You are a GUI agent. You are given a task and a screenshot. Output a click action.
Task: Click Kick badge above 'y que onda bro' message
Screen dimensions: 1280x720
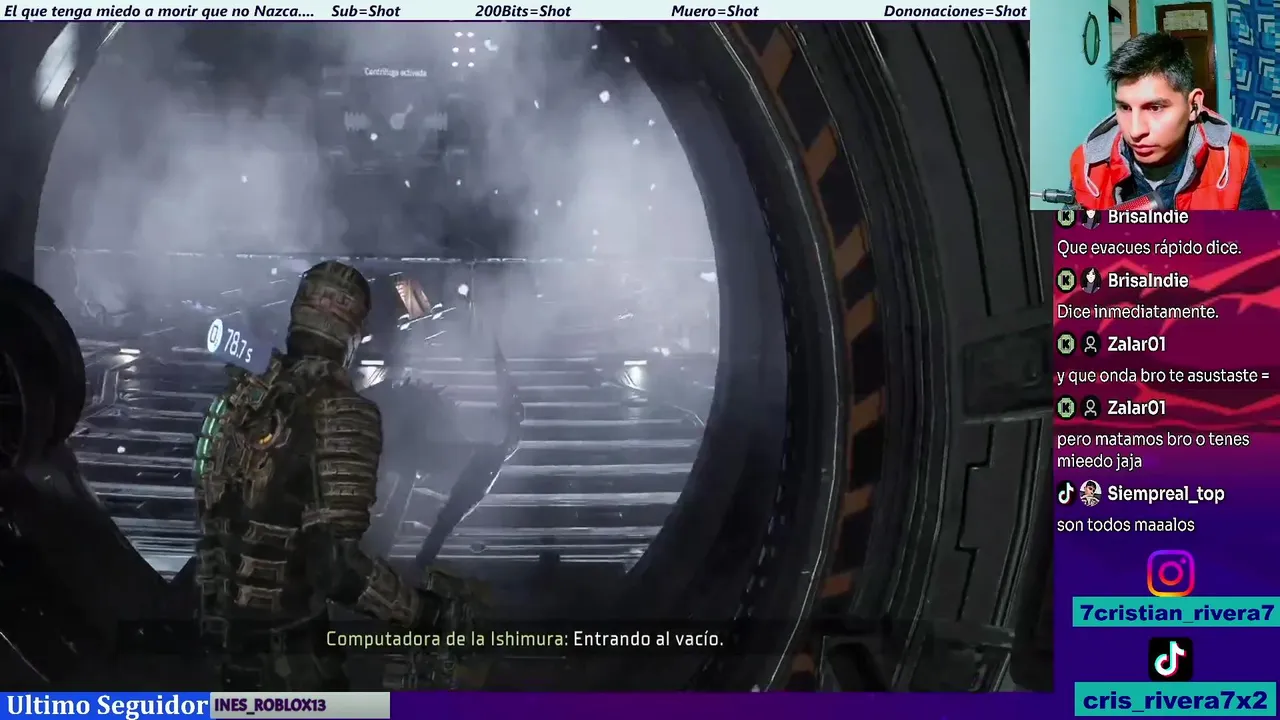(x=1066, y=344)
